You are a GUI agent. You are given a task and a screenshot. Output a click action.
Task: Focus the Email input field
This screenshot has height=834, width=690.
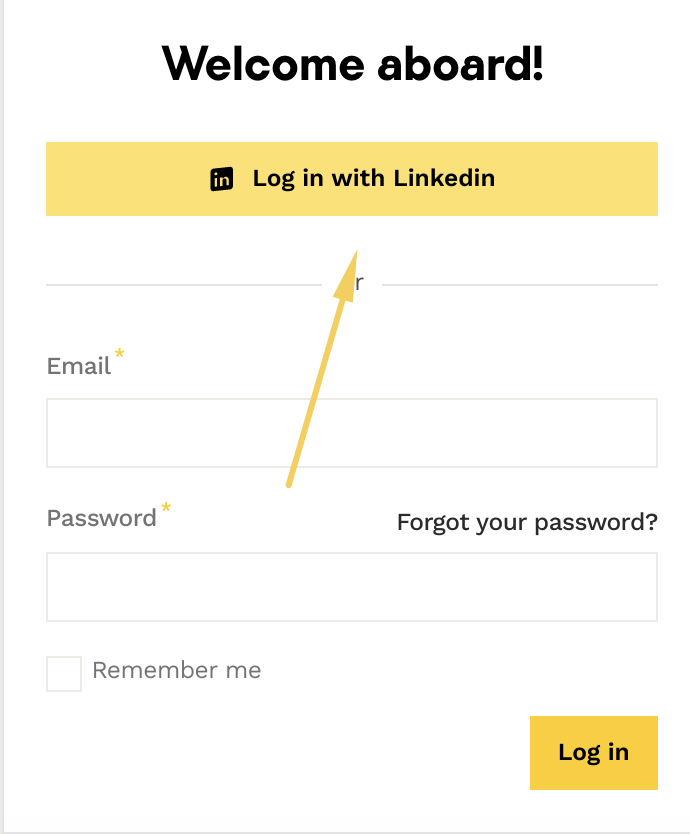[x=351, y=433]
